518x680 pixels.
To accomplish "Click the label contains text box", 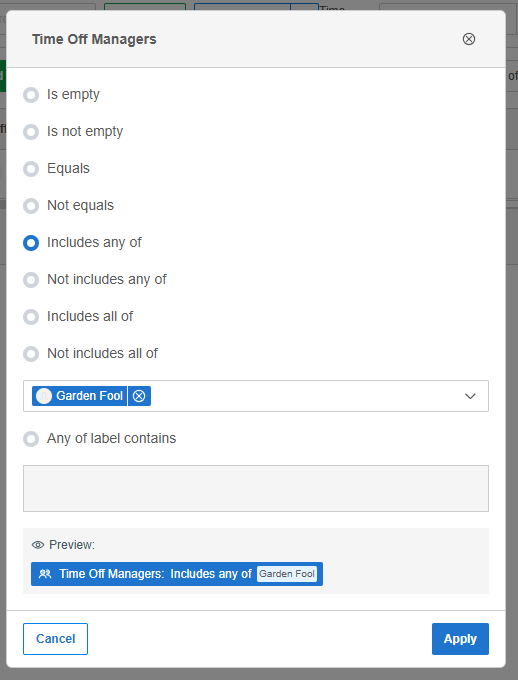I will (256, 488).
